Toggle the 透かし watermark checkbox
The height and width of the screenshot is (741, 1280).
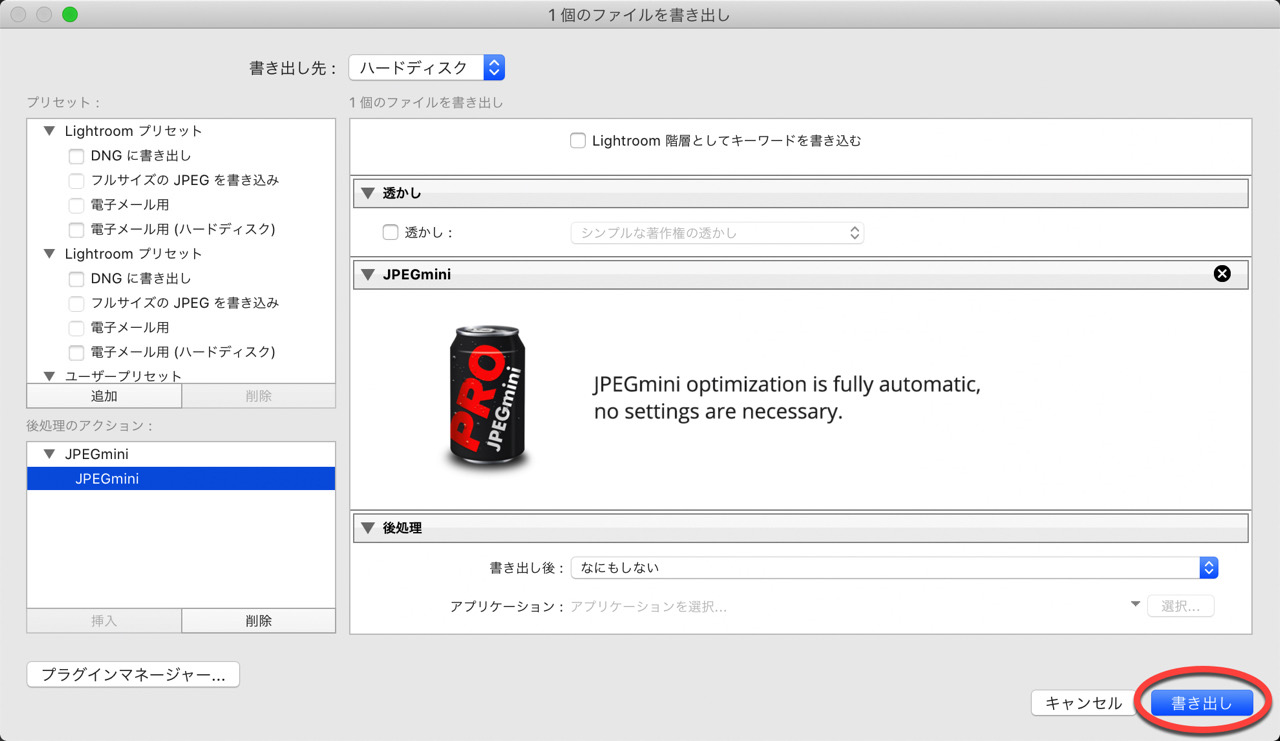click(x=391, y=233)
